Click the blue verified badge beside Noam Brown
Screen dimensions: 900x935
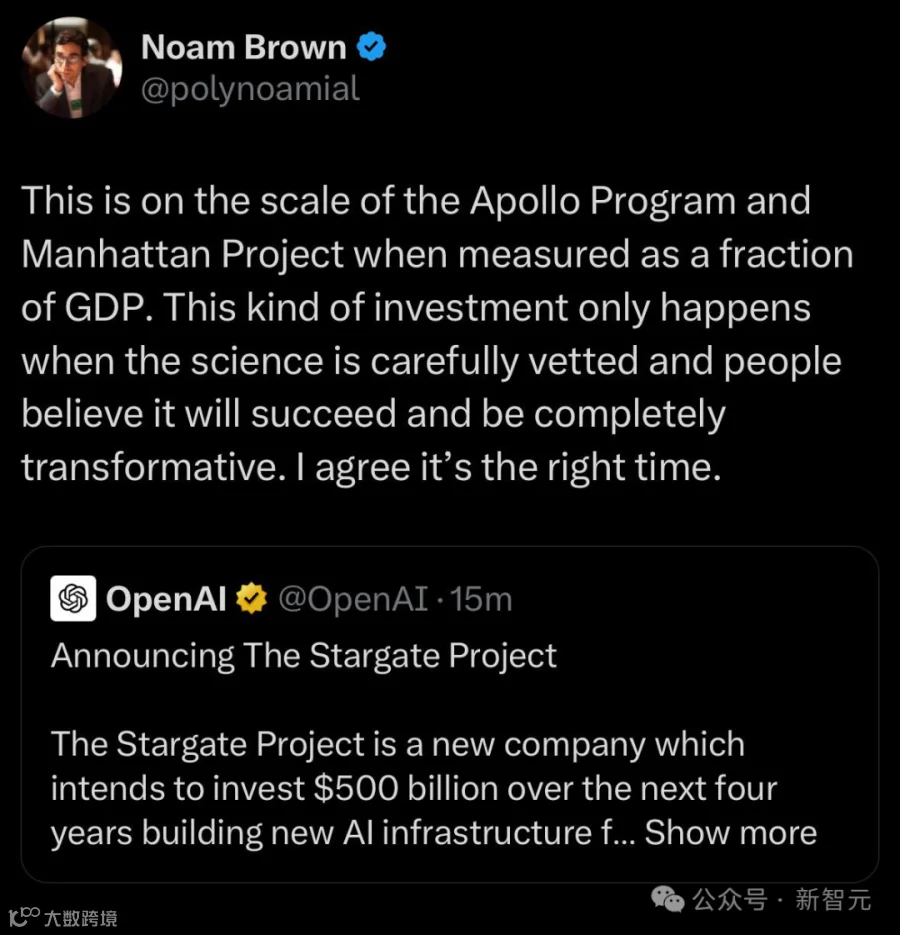[372, 47]
